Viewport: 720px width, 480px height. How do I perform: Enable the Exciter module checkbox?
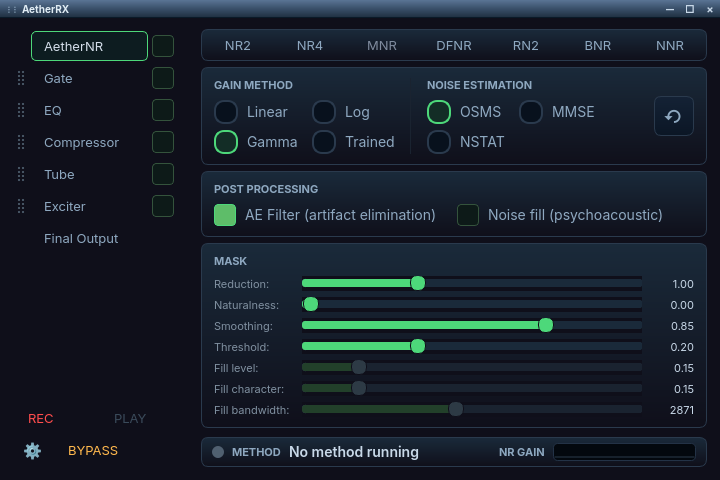[x=163, y=206]
